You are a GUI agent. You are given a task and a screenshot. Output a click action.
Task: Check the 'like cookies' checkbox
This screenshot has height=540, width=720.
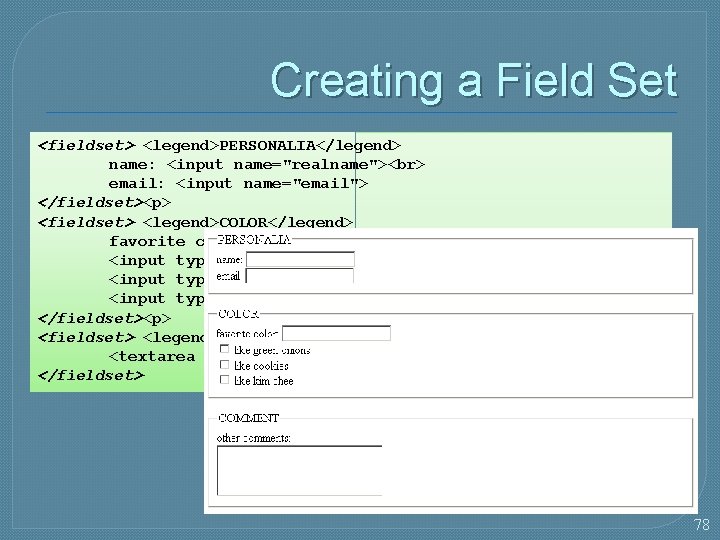point(224,365)
